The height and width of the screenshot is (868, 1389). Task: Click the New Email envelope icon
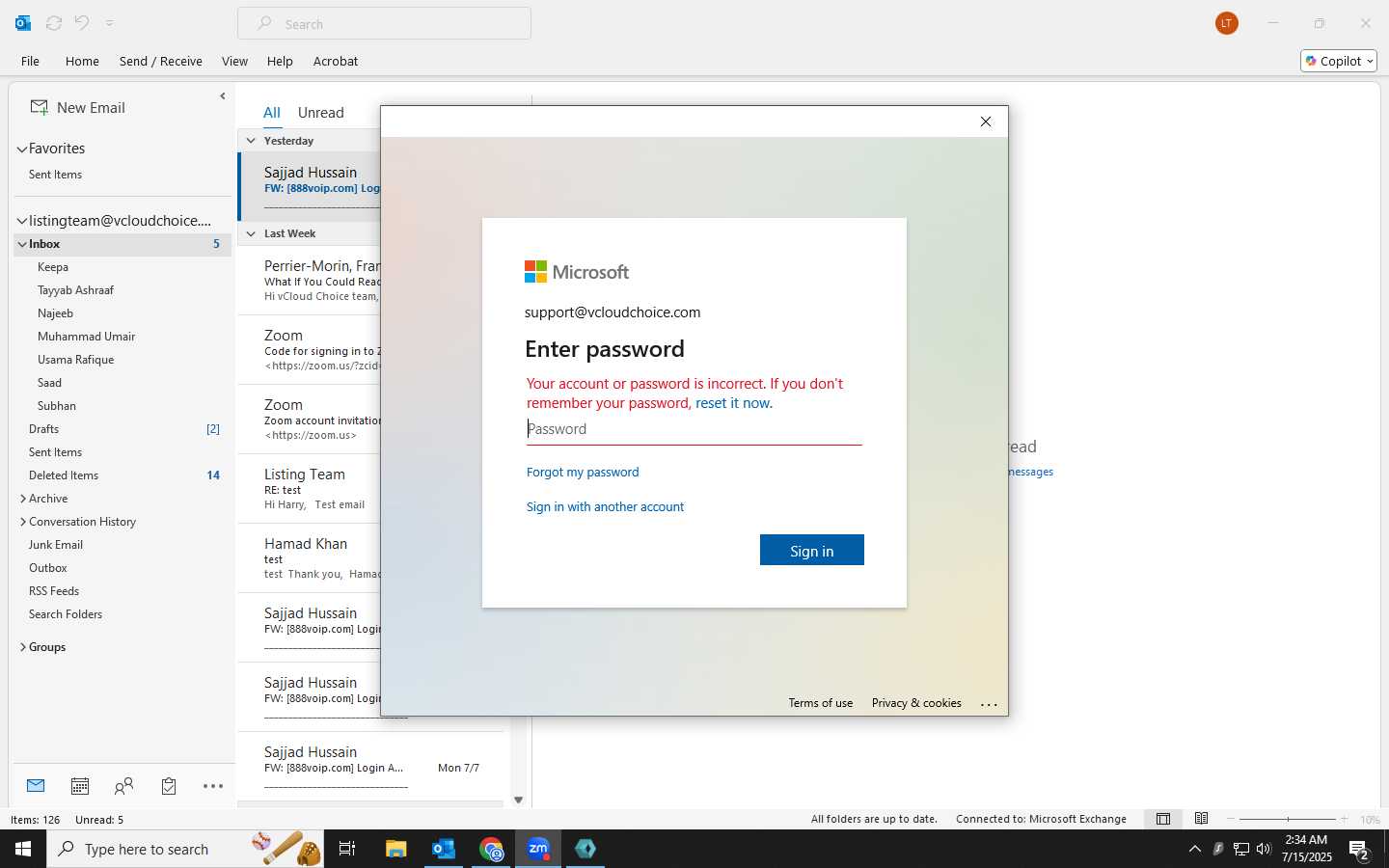[x=39, y=108]
